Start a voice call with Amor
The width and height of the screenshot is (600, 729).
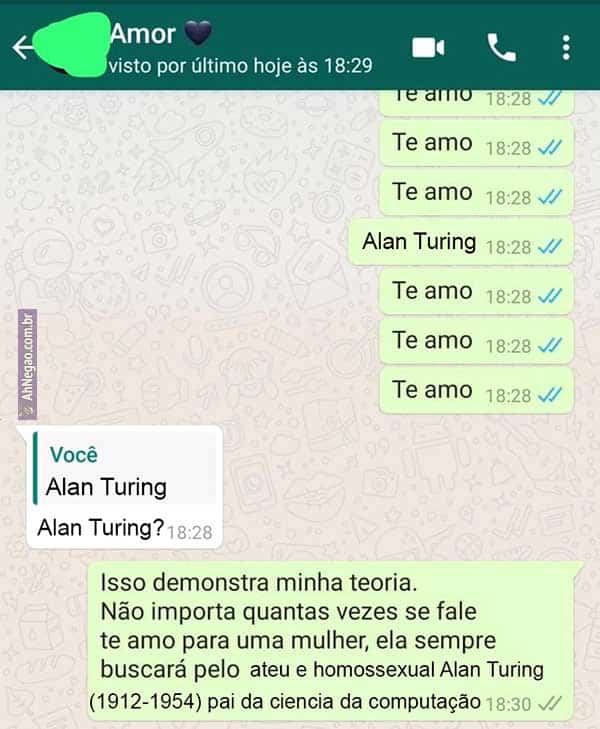click(x=501, y=47)
